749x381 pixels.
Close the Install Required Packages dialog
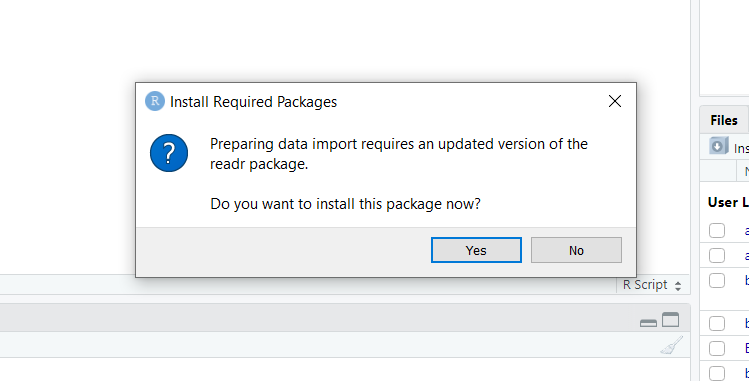(615, 101)
